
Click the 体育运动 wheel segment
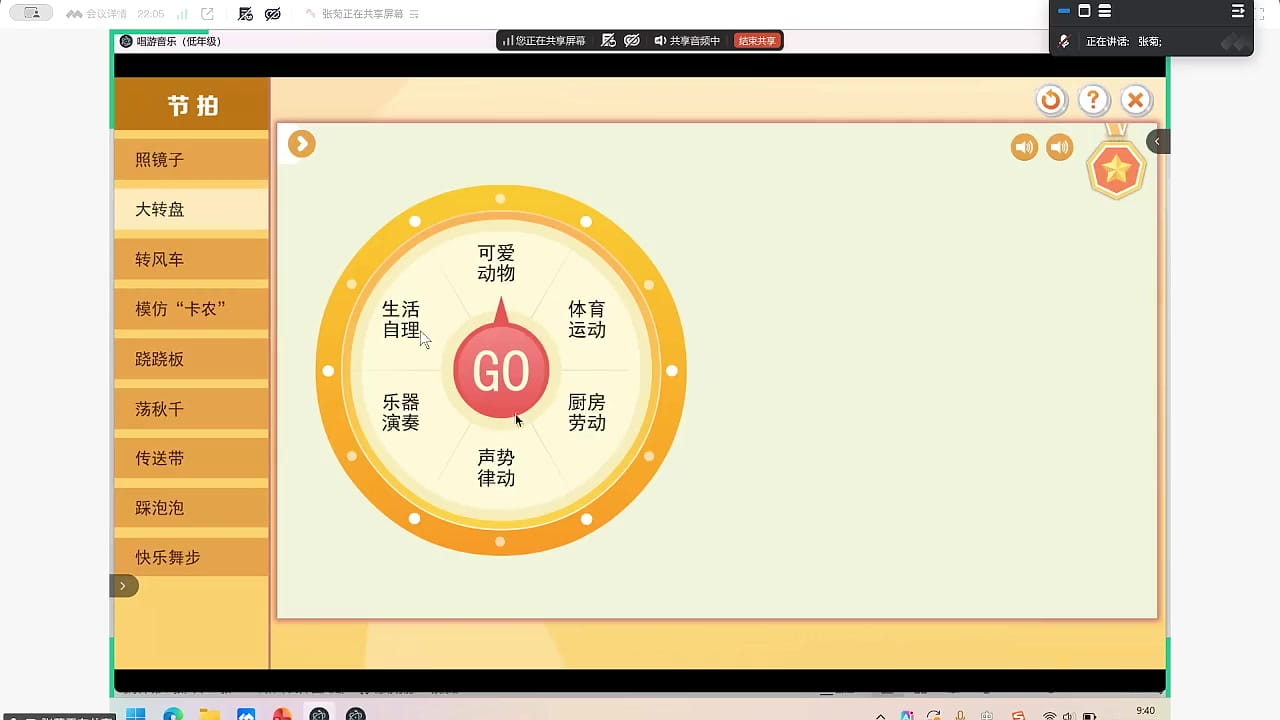[x=587, y=319]
